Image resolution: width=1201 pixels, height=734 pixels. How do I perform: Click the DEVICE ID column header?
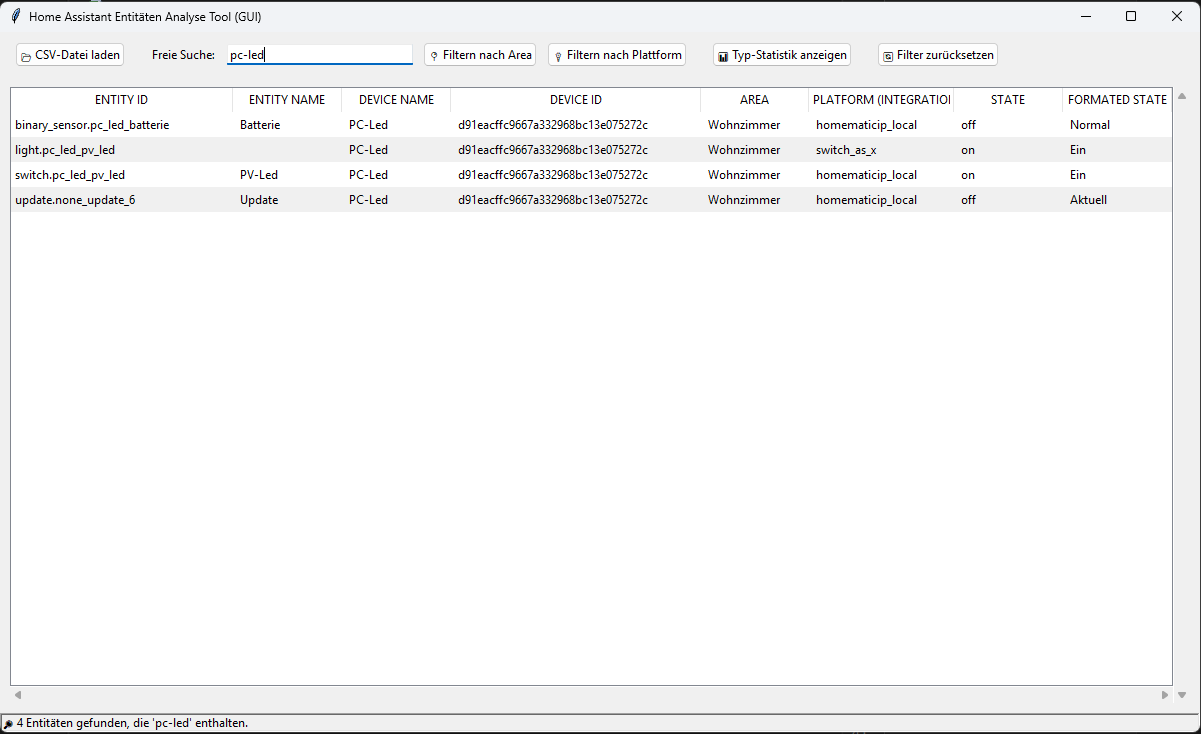[x=575, y=100]
